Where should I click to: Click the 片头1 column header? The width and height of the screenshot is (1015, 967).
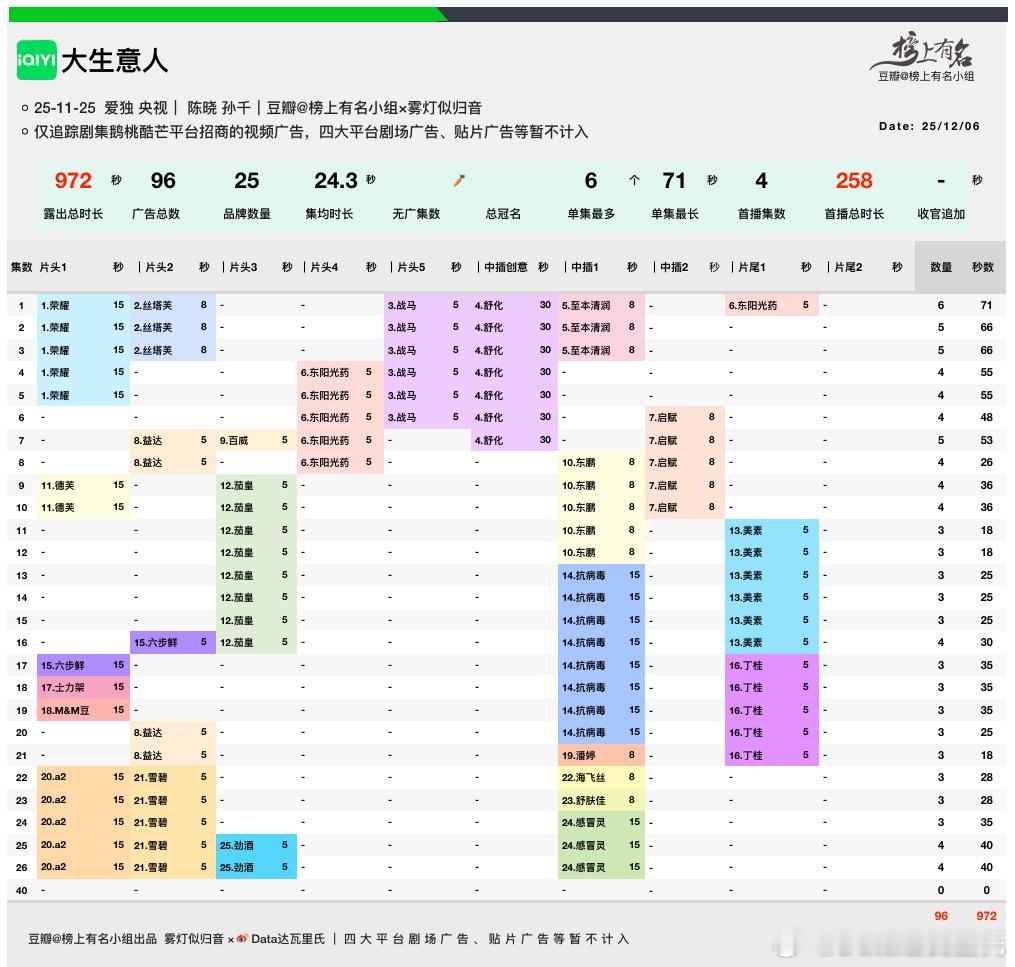[53, 267]
